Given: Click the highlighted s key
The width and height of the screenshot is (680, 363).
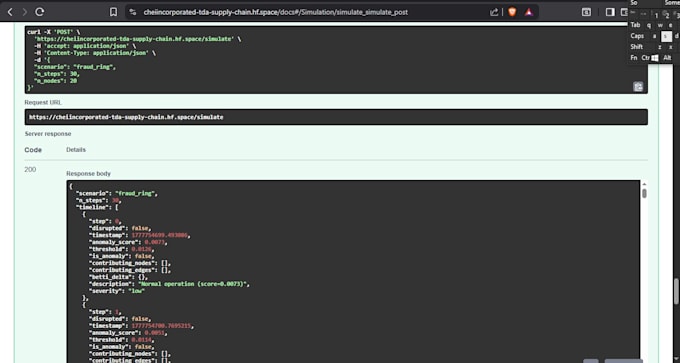Looking at the screenshot, I should [666, 36].
